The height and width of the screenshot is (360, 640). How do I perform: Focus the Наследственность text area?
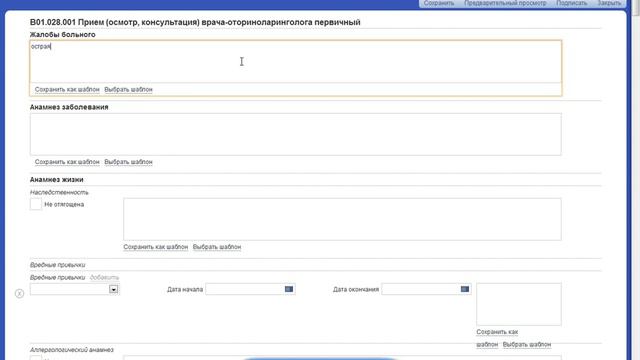342,219
